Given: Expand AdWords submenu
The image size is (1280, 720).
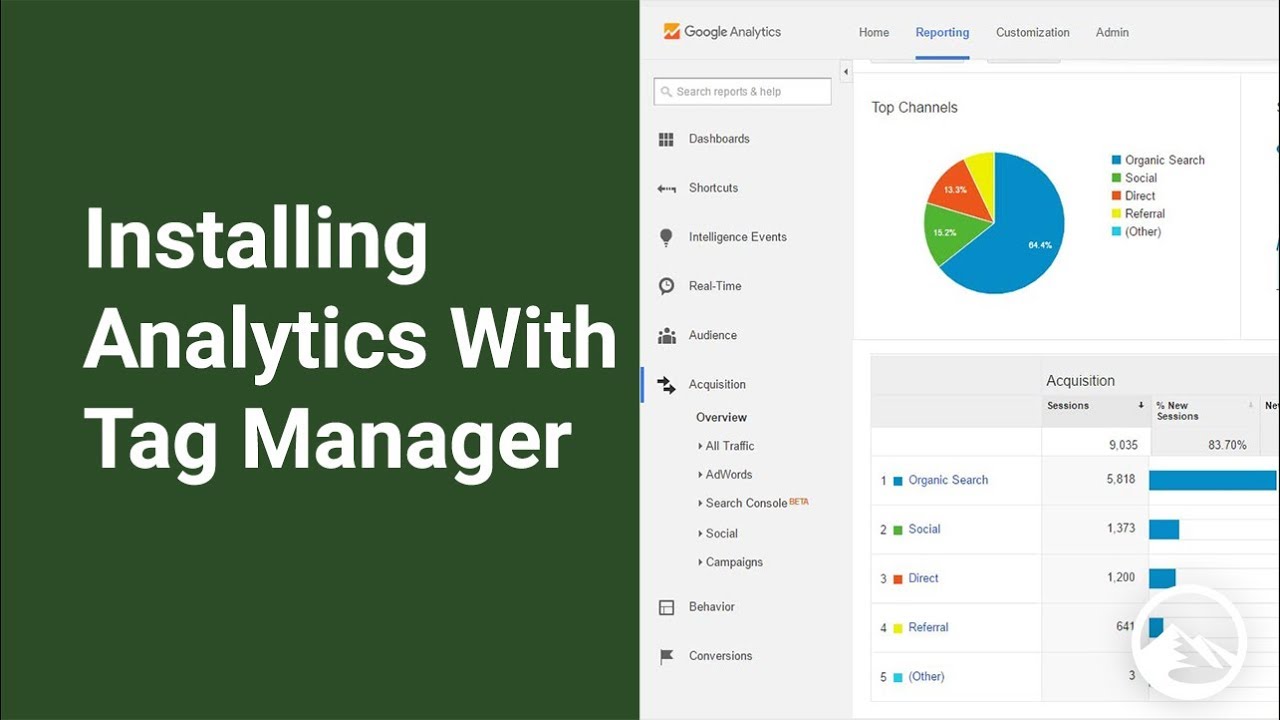Looking at the screenshot, I should pyautogui.click(x=725, y=475).
